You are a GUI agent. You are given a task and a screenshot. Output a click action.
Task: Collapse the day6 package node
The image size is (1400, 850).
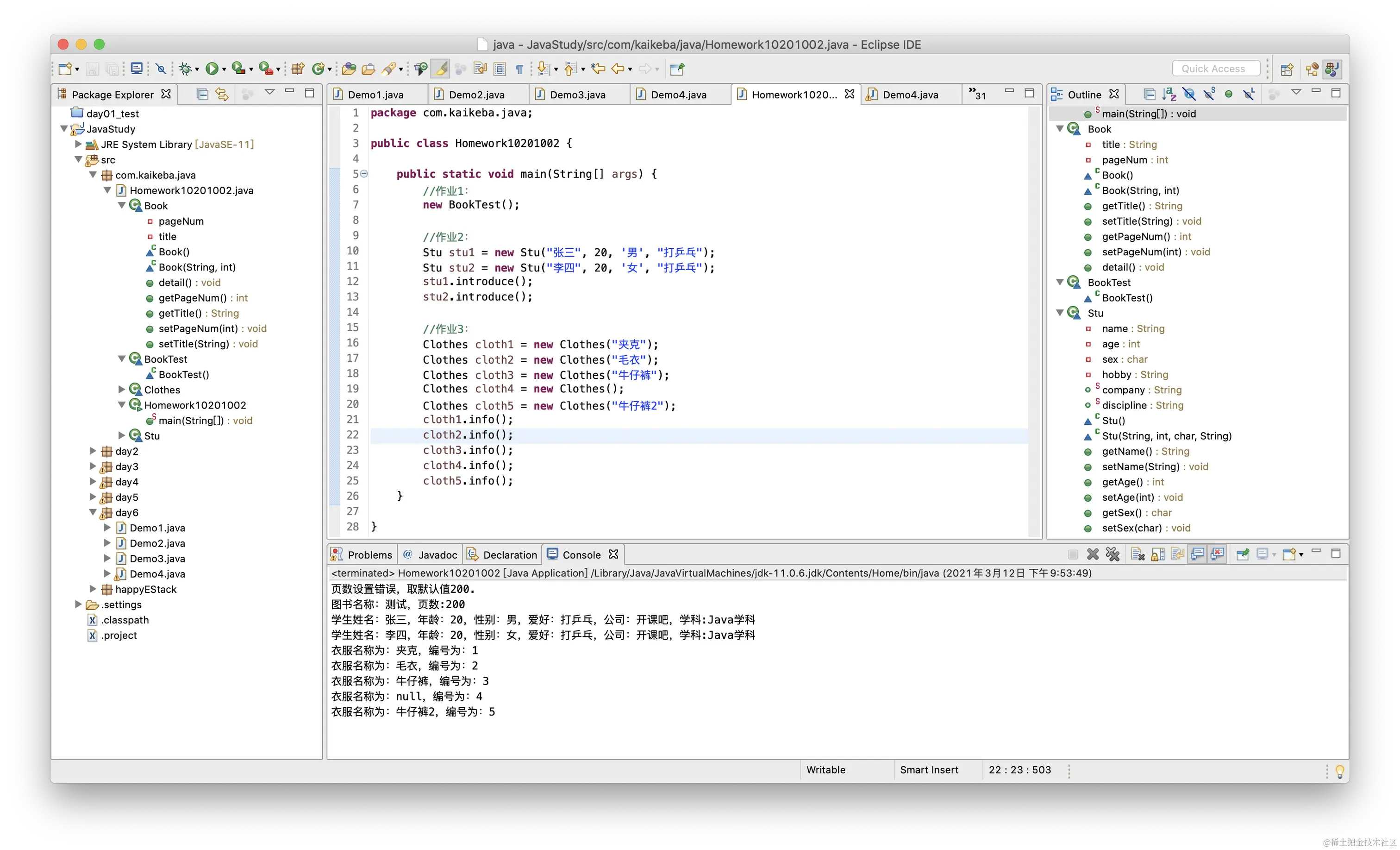pyautogui.click(x=93, y=512)
